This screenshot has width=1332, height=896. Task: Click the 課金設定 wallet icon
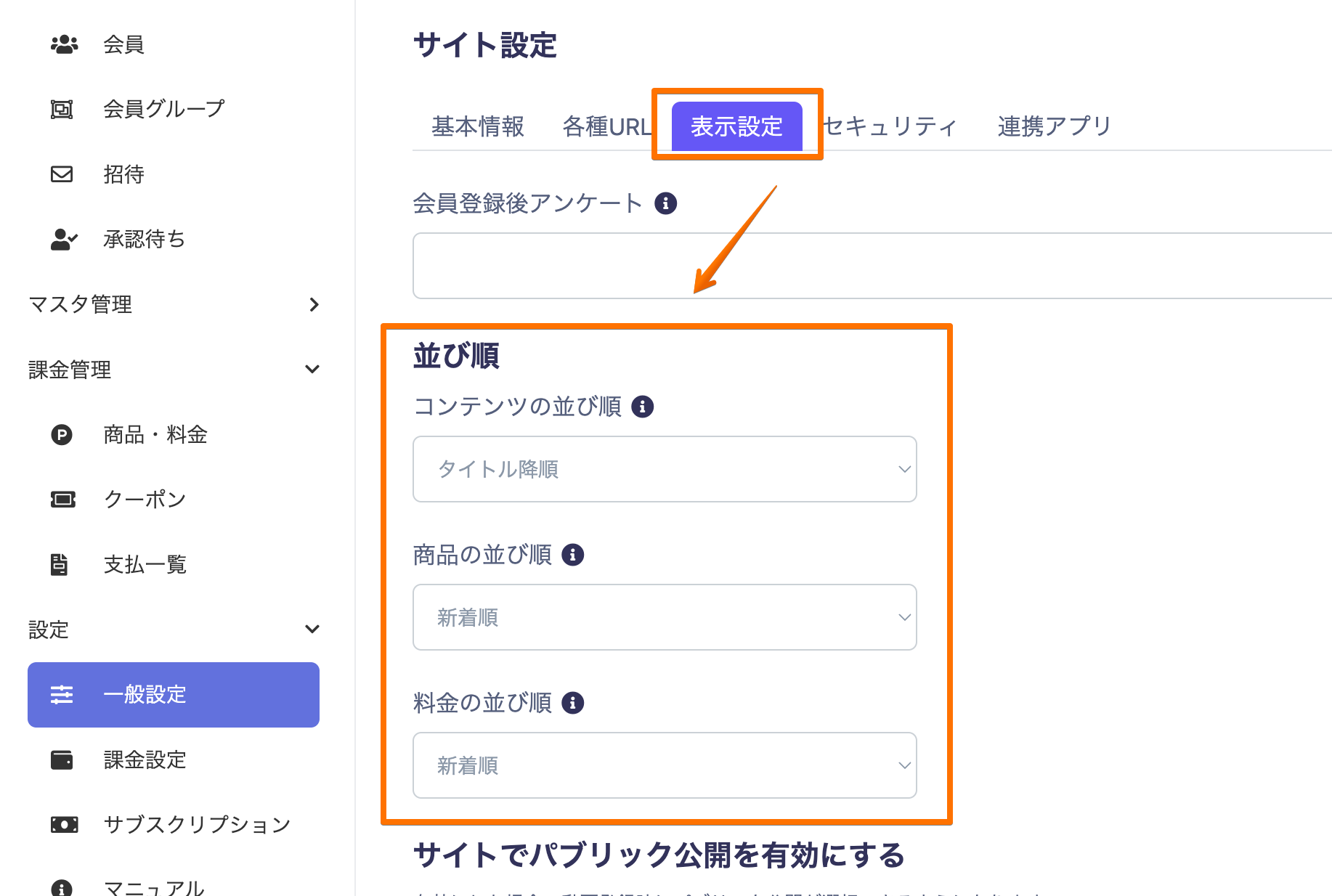(62, 759)
